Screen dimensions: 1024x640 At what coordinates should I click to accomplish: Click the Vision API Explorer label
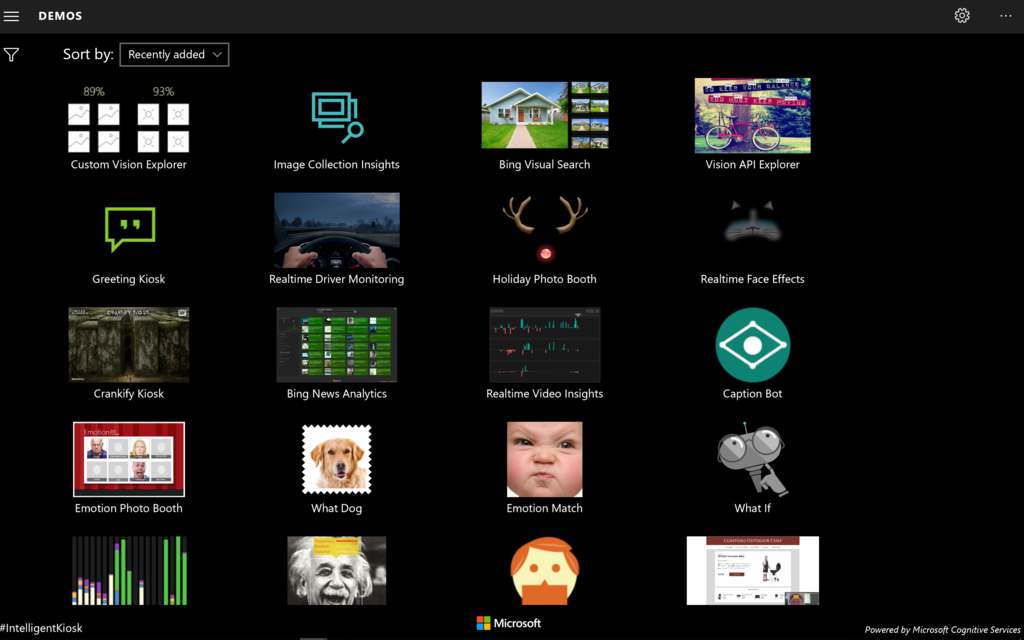752,165
